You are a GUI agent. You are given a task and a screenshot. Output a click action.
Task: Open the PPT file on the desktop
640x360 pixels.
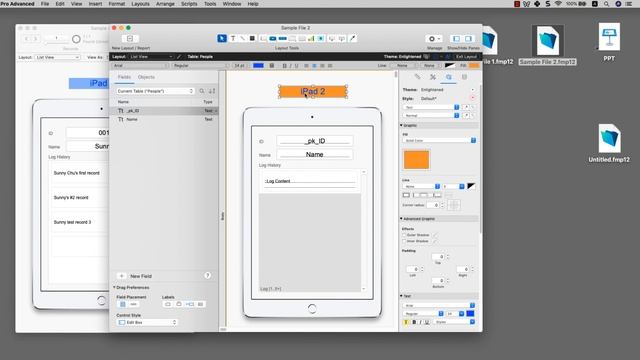(609, 42)
